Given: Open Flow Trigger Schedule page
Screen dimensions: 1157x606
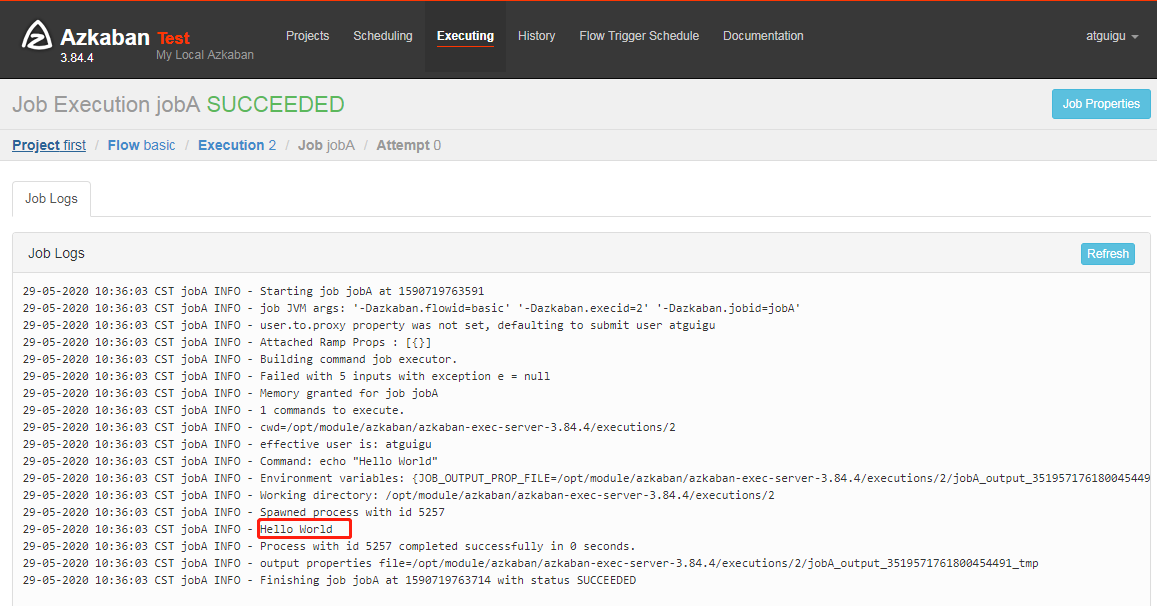Looking at the screenshot, I should (x=639, y=35).
